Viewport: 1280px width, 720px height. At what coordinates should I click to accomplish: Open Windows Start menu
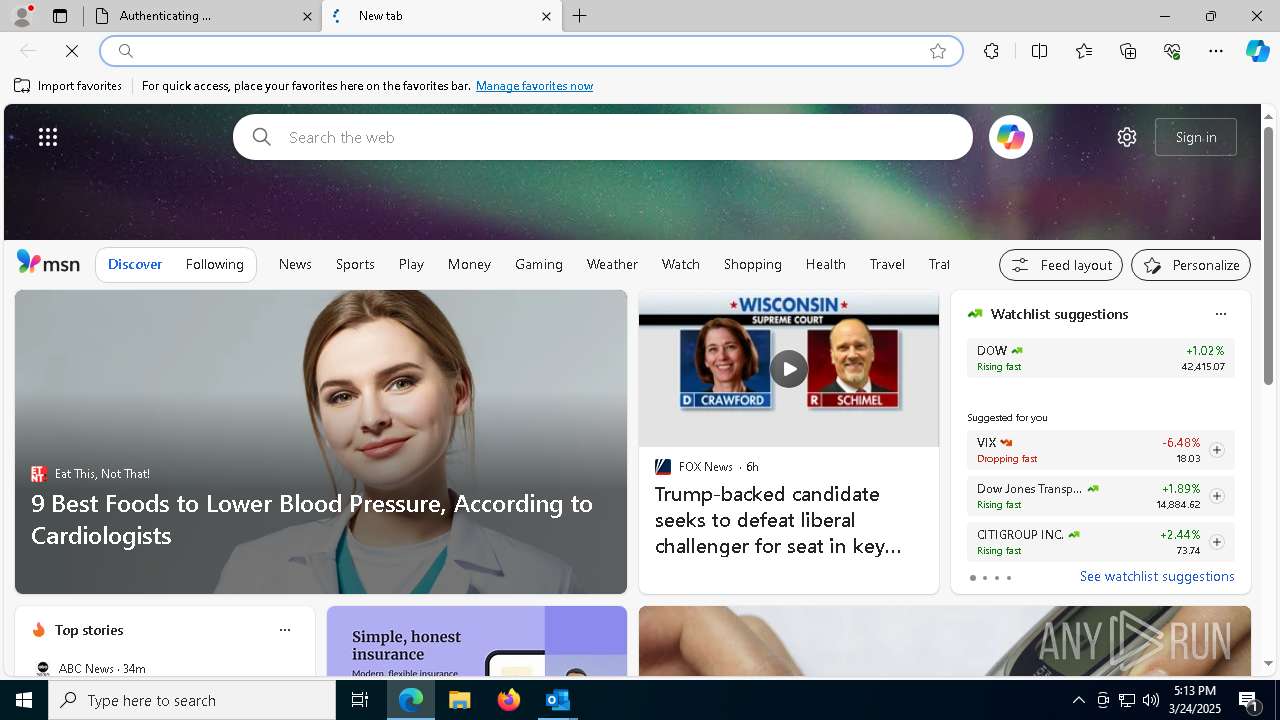point(24,700)
